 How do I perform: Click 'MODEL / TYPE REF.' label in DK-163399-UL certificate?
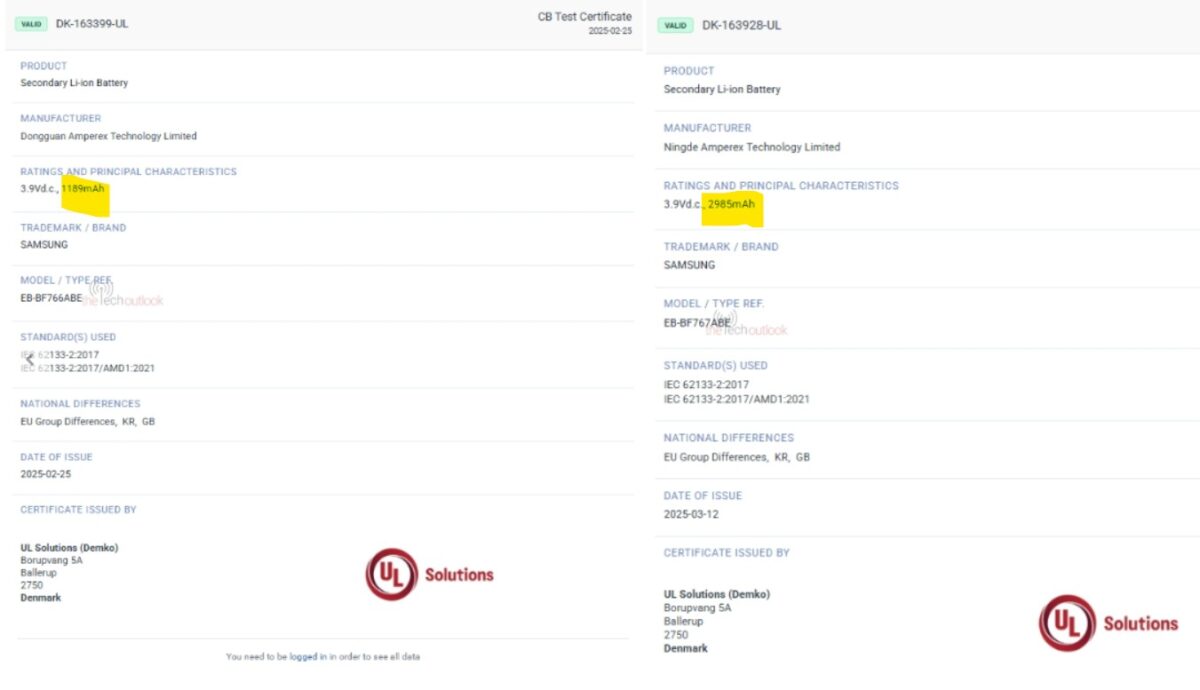pos(66,280)
